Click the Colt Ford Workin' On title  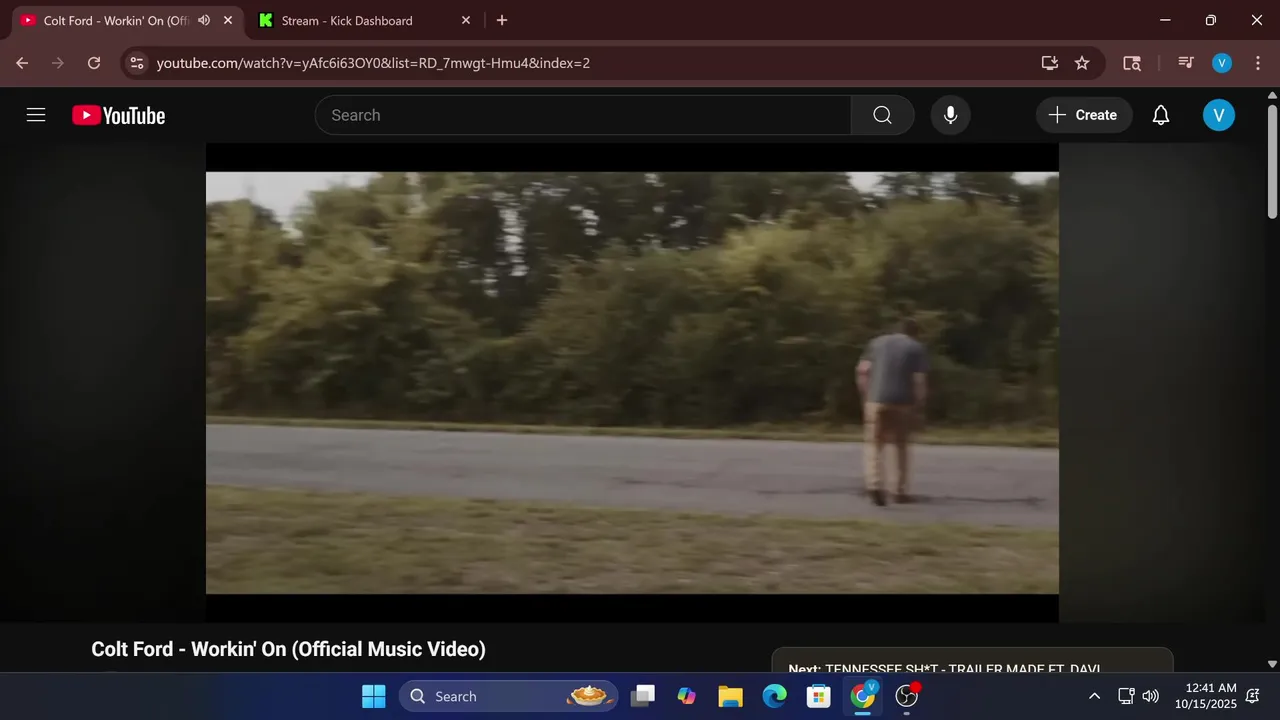point(289,649)
